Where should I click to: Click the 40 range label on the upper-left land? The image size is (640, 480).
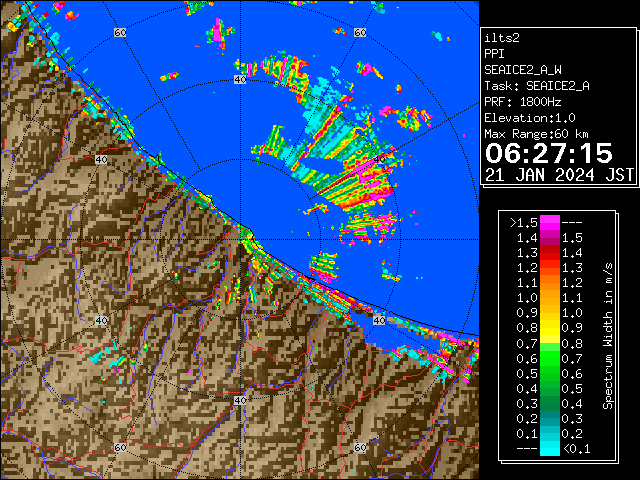[x=101, y=159]
